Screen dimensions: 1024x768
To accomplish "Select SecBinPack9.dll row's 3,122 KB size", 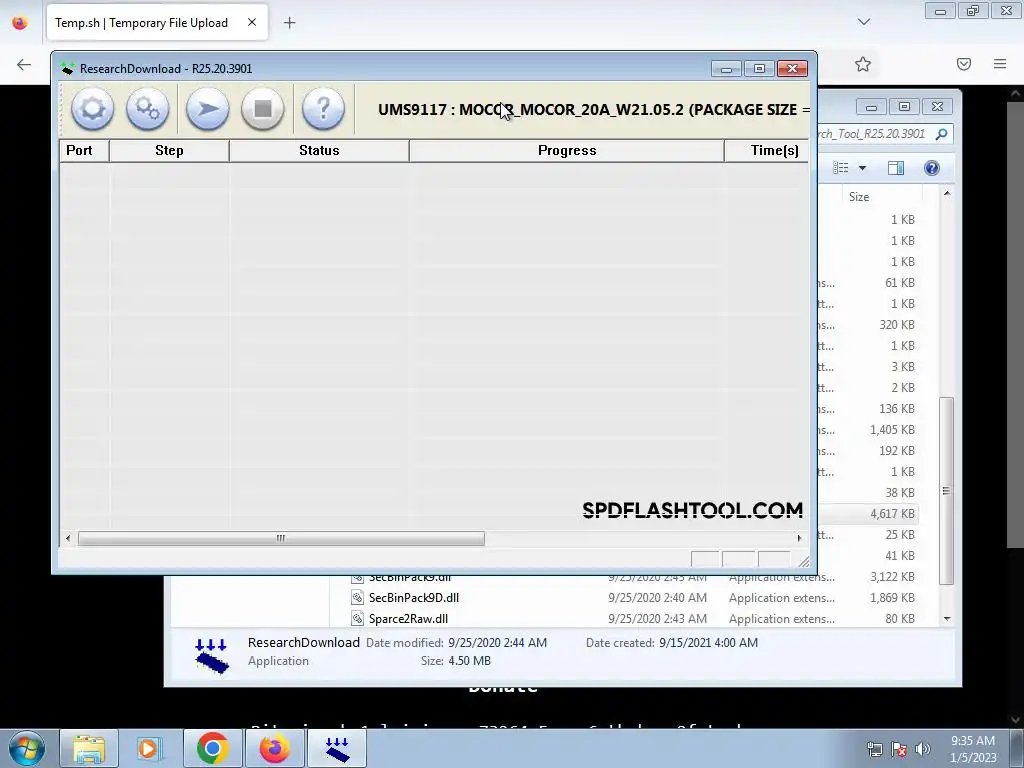I will pyautogui.click(x=892, y=577).
